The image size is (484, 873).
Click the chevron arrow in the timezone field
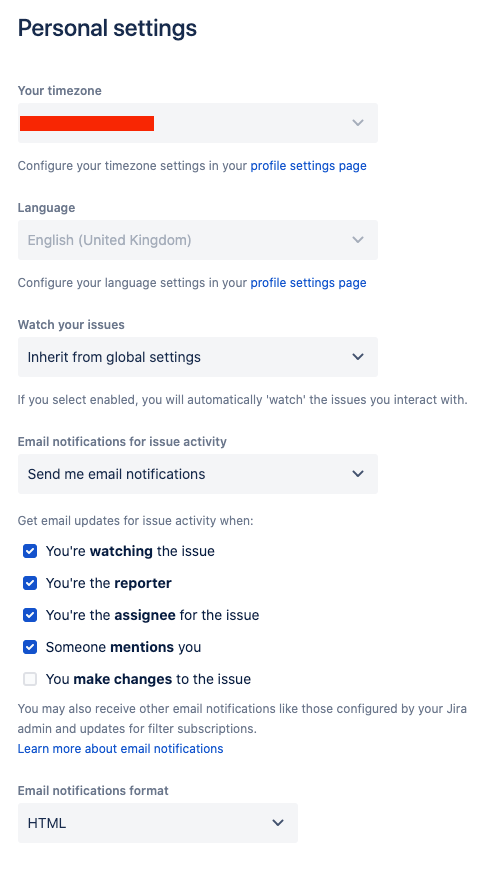tap(358, 123)
